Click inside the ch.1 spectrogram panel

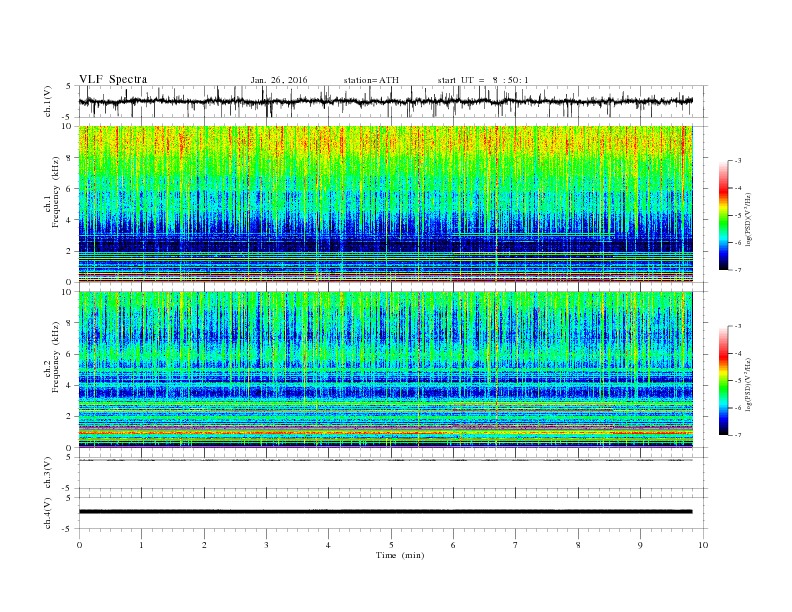click(x=385, y=204)
